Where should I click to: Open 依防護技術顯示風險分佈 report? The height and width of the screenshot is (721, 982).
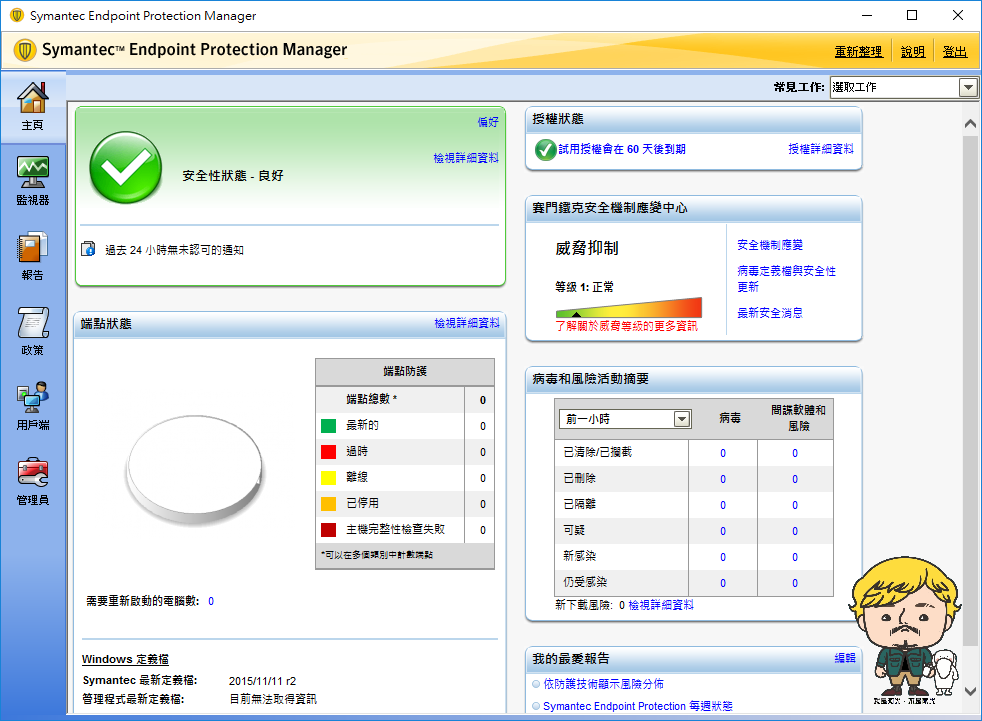point(603,684)
